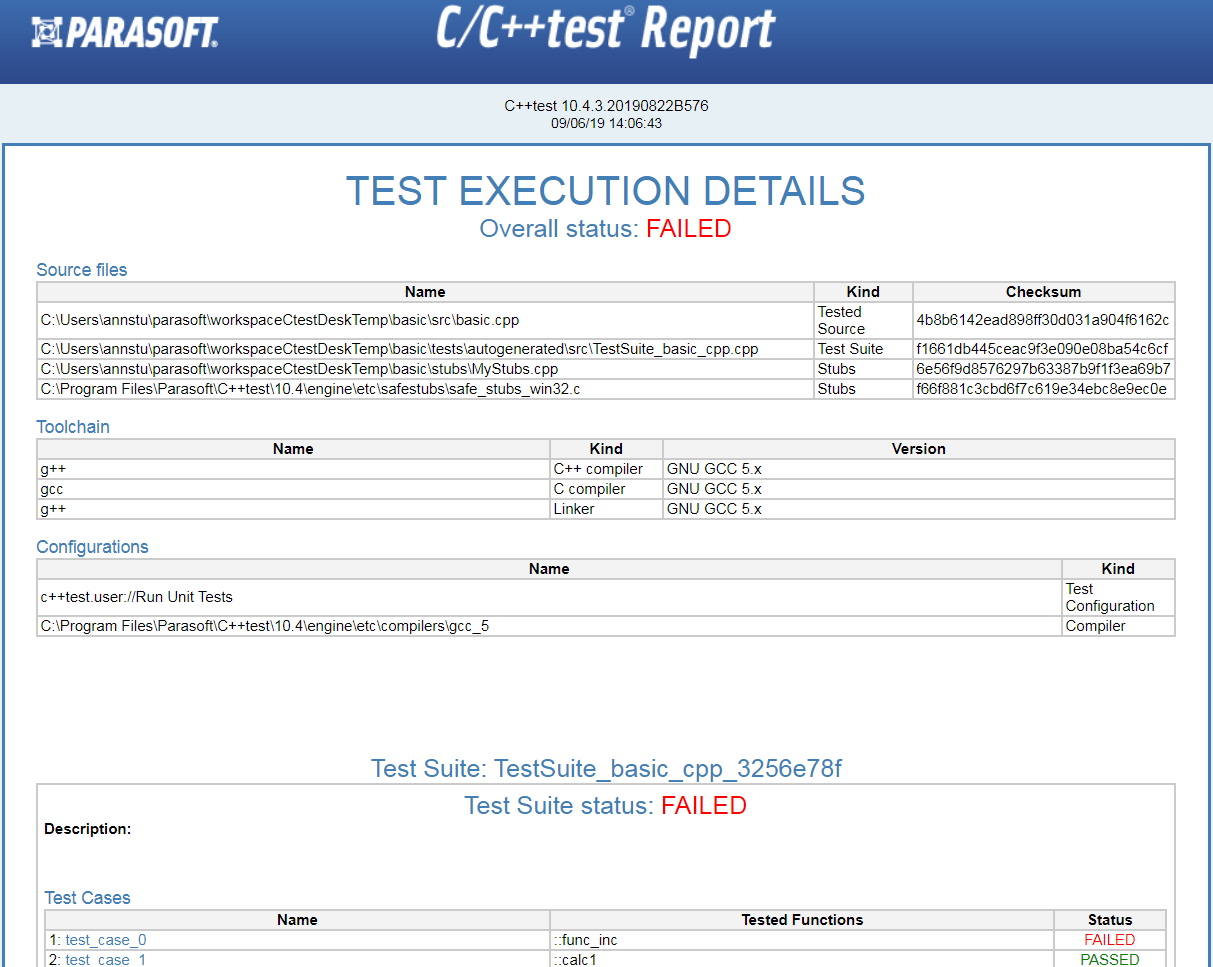Click the Stubs kind cell for MyStubs.cpp
The height and width of the screenshot is (967, 1213).
tap(863, 369)
